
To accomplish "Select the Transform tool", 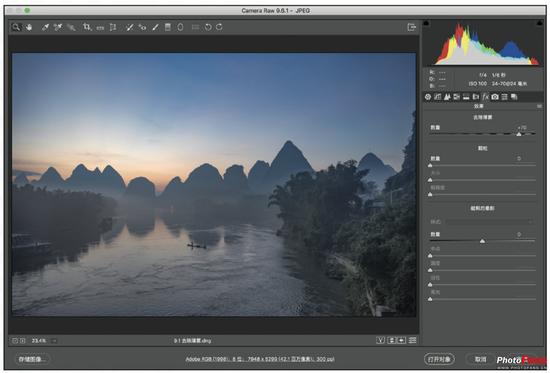I will coord(113,27).
